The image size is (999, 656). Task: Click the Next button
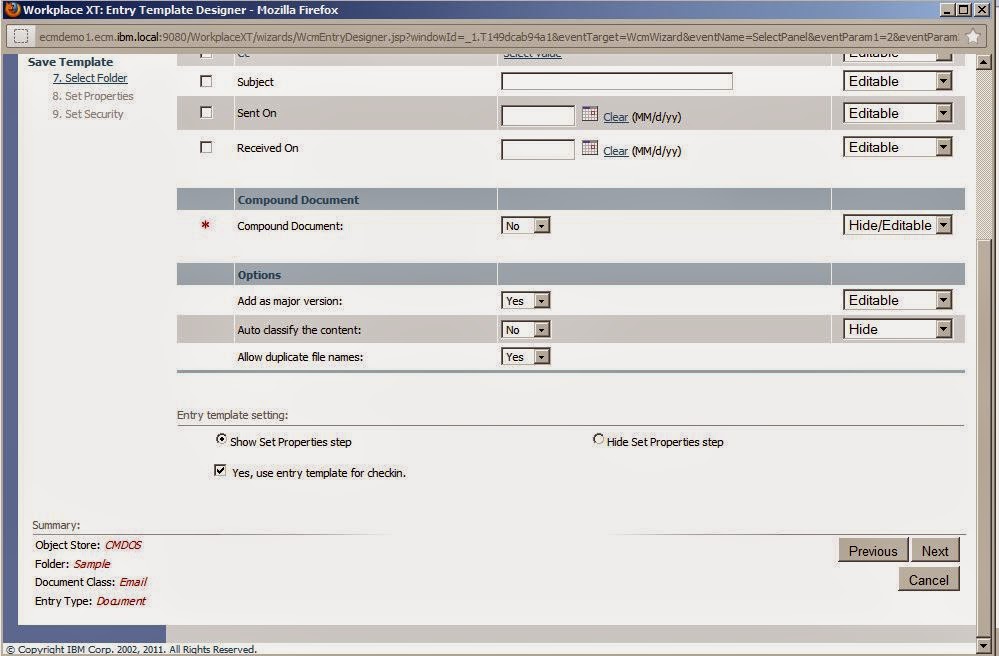(x=933, y=550)
